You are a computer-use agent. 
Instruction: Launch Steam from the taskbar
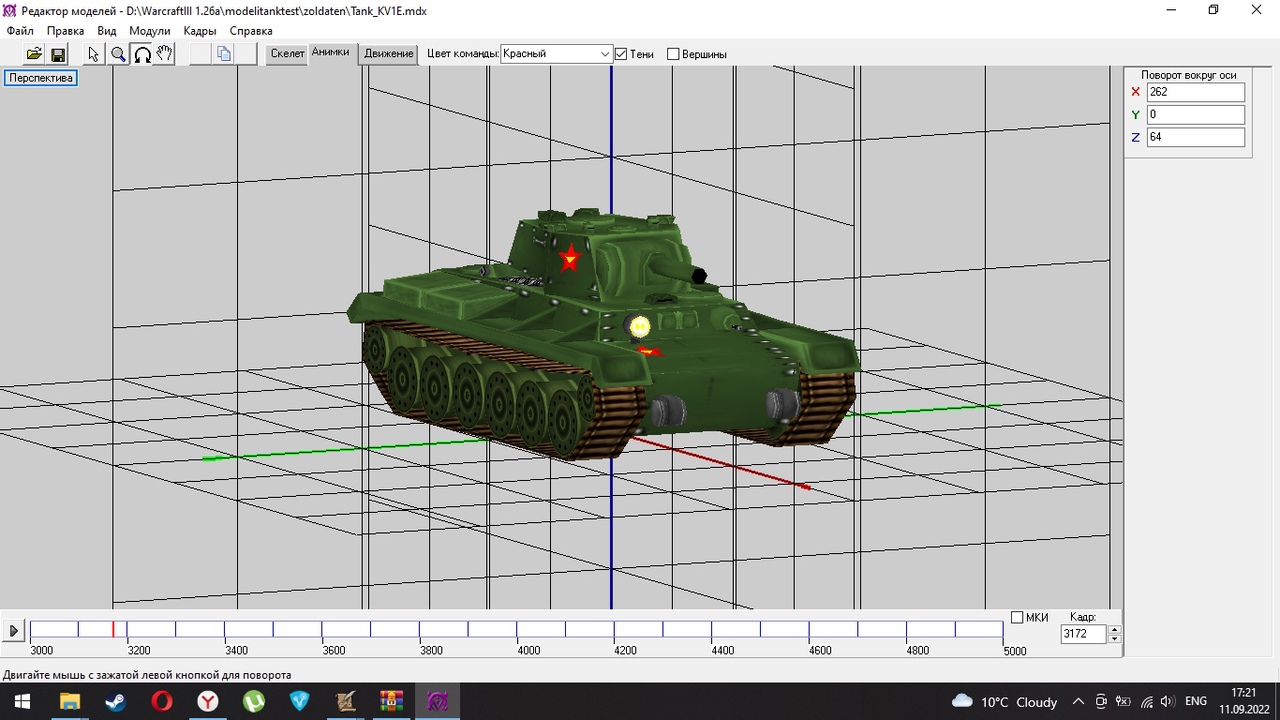click(115, 701)
